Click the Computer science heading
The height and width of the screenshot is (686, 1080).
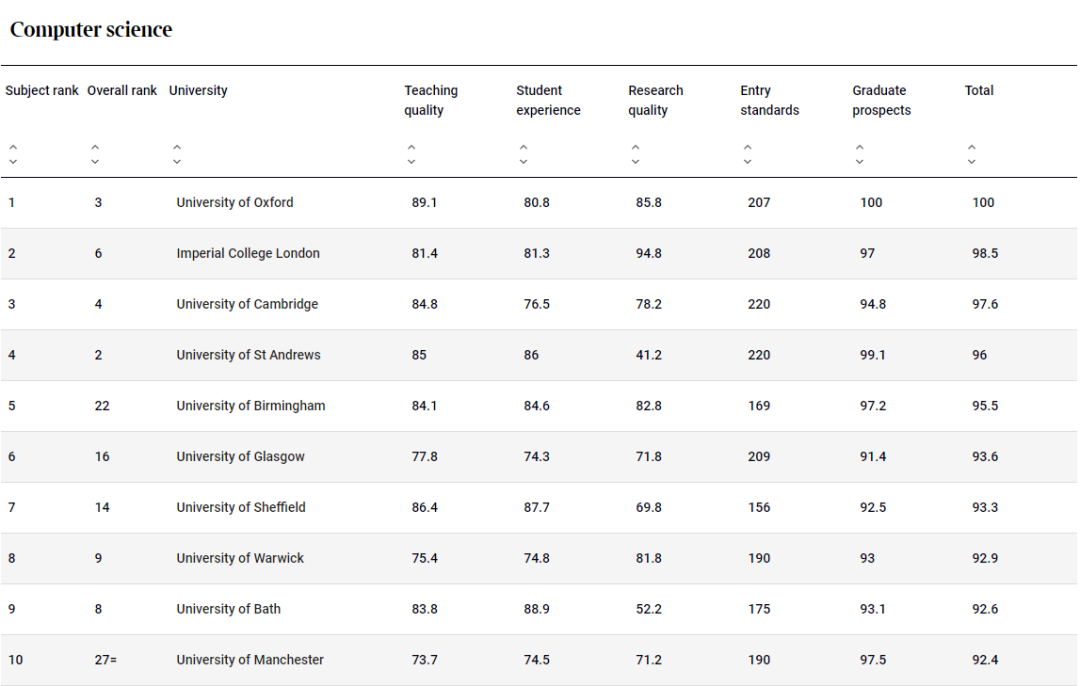point(91,30)
